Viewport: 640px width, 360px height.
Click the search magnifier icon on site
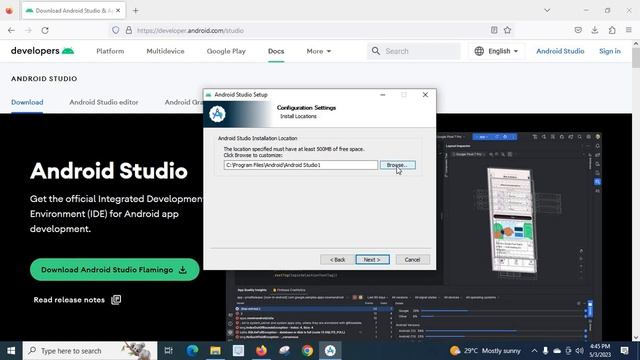(x=376, y=51)
